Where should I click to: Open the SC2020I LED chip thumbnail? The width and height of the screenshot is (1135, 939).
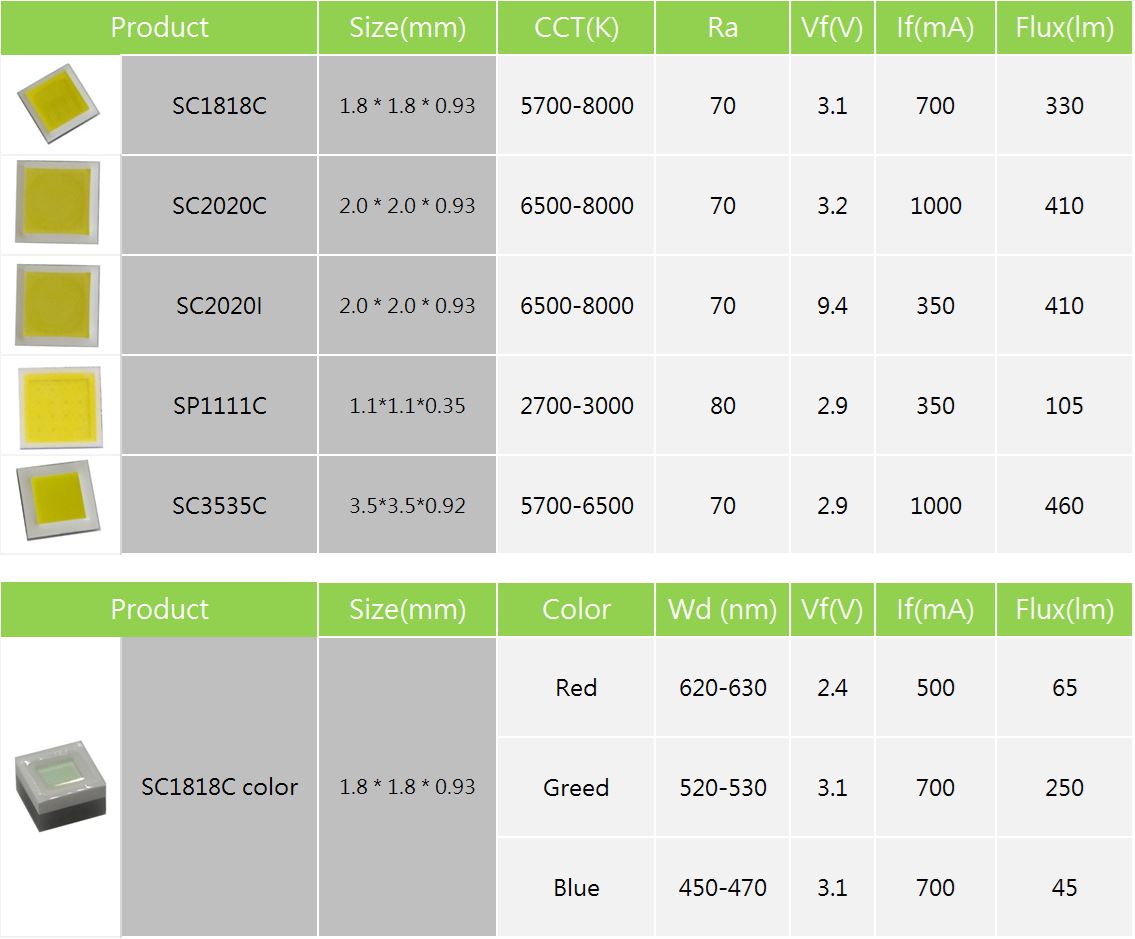click(x=58, y=305)
